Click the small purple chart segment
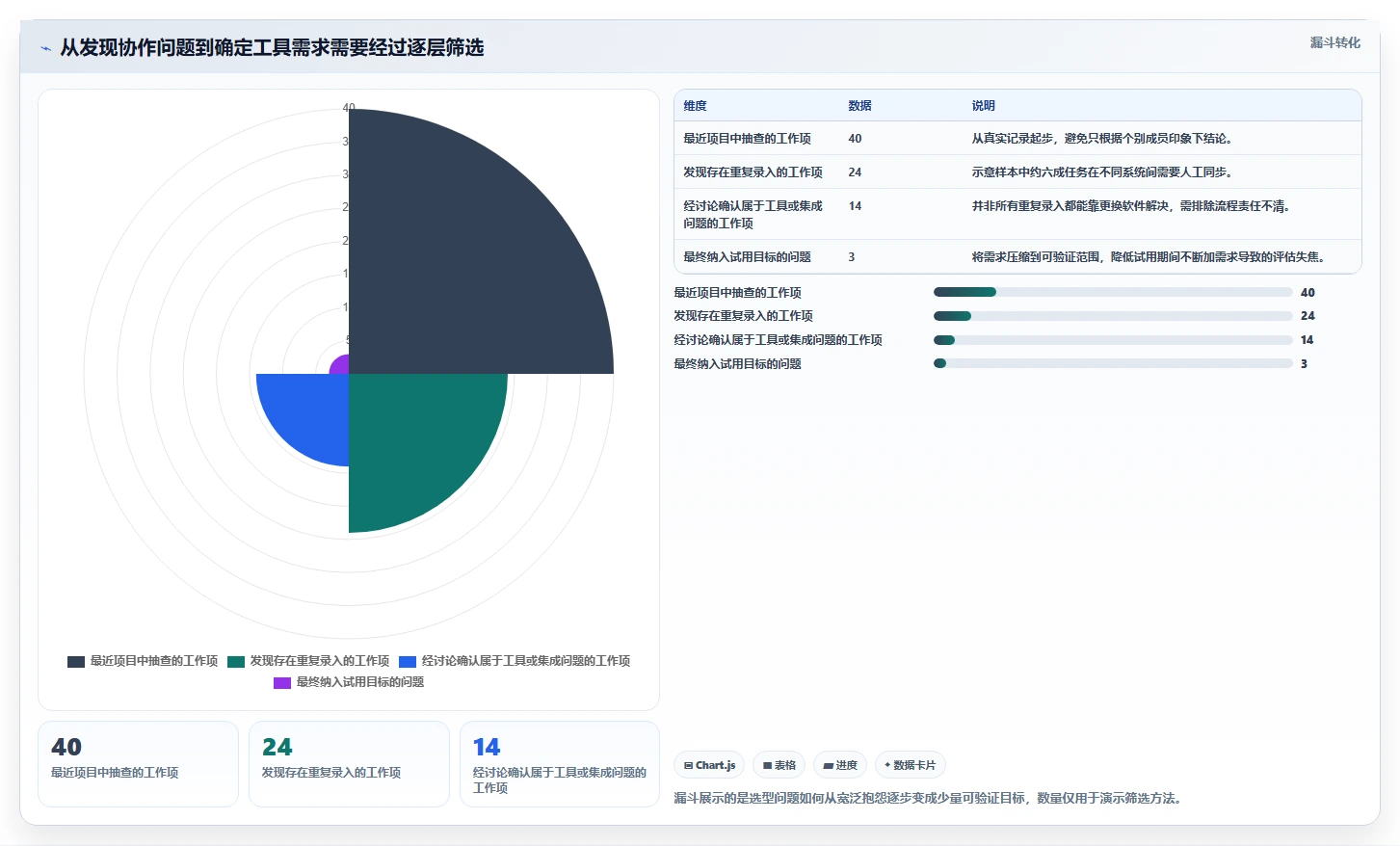1400x846 pixels. click(341, 366)
